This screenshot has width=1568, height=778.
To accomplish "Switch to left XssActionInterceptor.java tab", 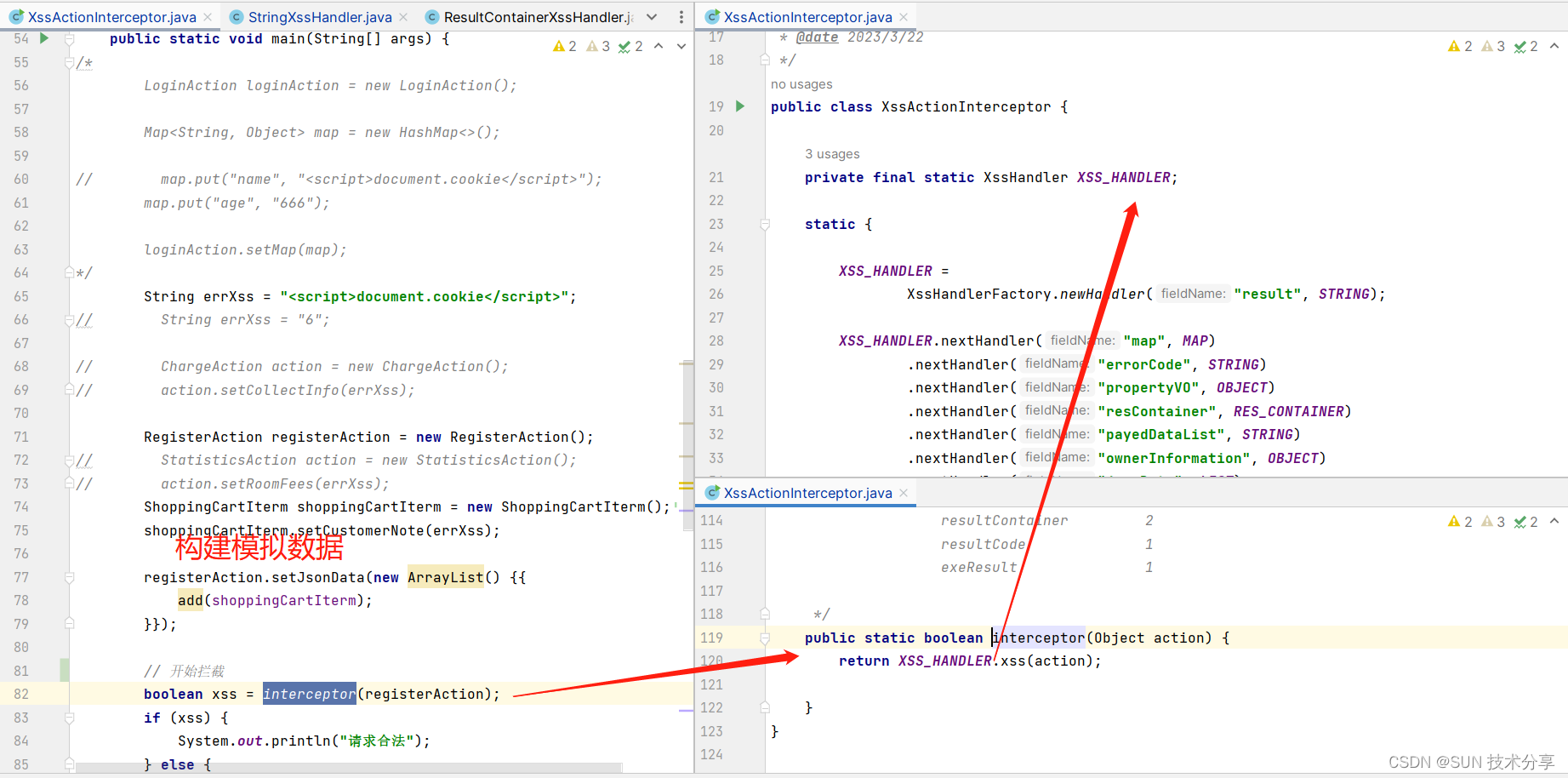I will 111,17.
